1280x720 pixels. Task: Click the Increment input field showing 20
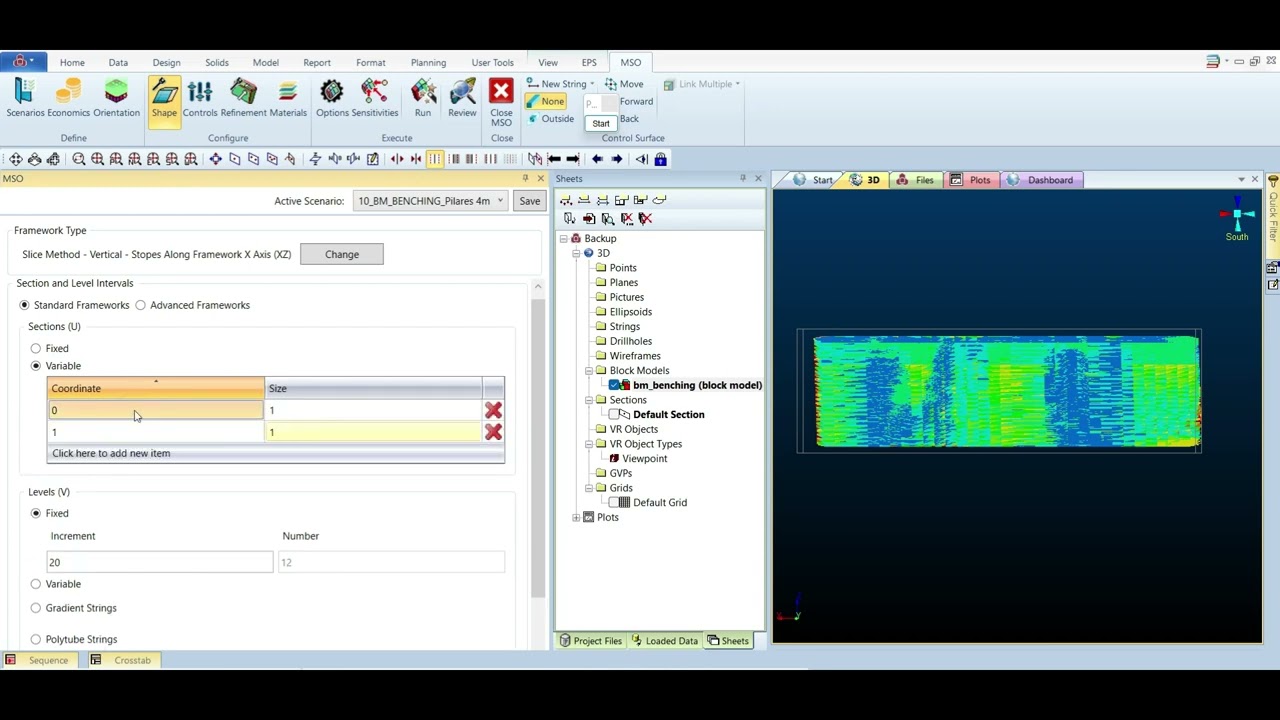[x=159, y=562]
